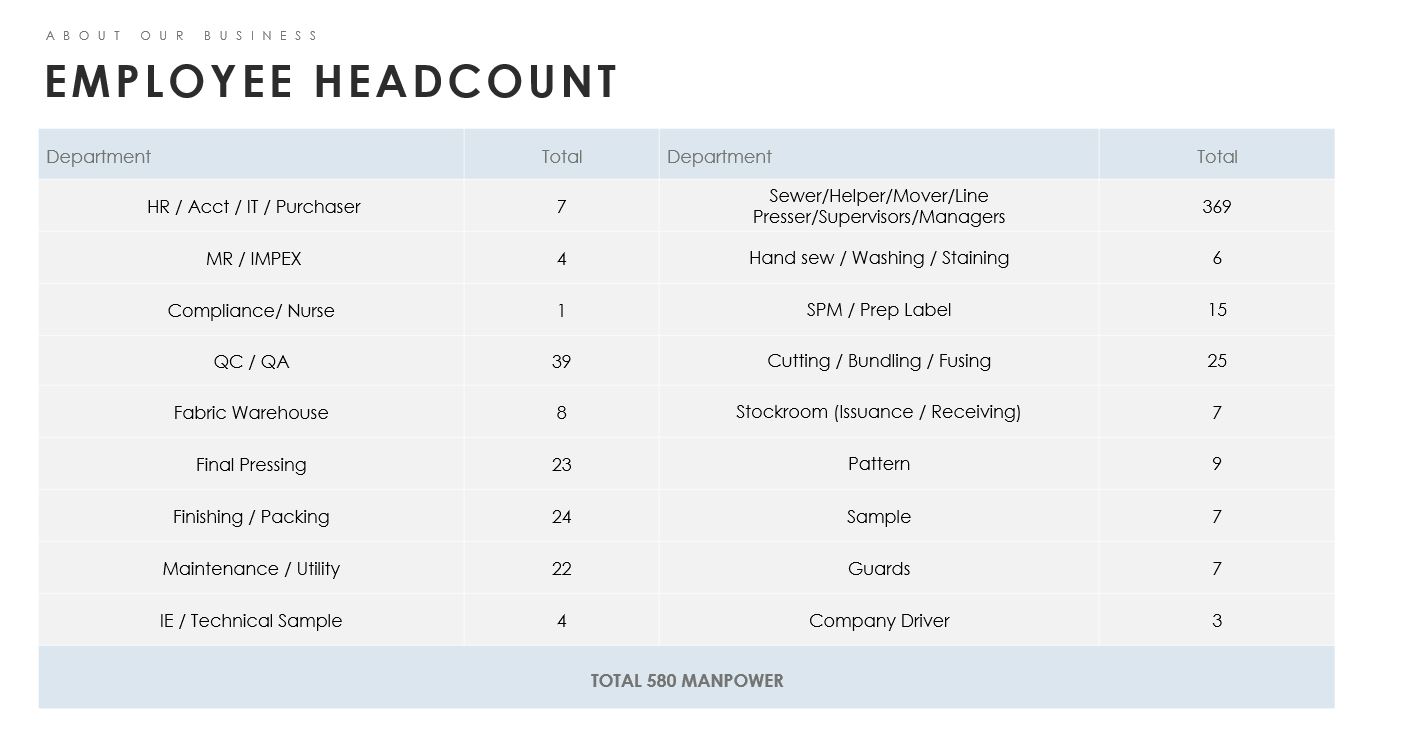This screenshot has height=734, width=1408.
Task: Click the Hand sew / Washing / Staining cell
Action: [x=878, y=258]
